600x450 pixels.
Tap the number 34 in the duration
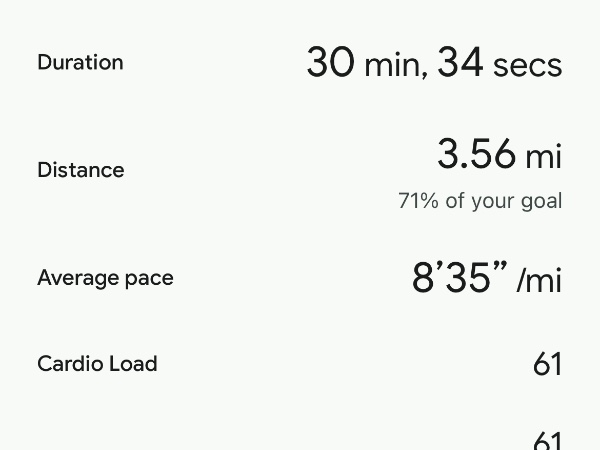pos(461,62)
